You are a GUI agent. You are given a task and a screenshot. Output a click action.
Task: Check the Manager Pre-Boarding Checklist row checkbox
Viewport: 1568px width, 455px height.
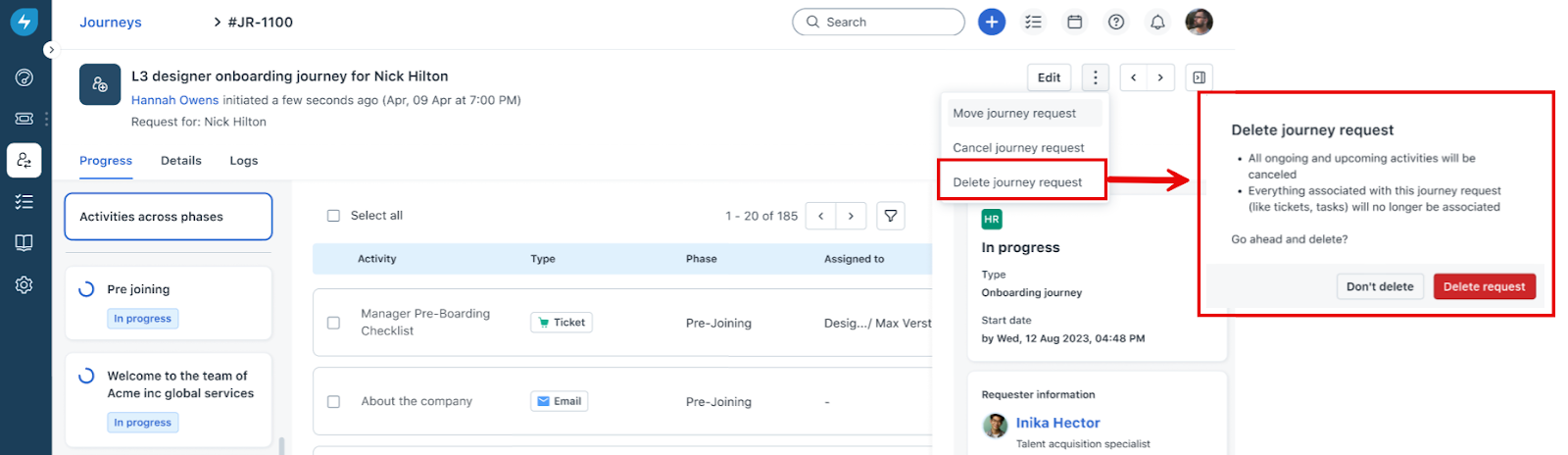pyautogui.click(x=333, y=323)
